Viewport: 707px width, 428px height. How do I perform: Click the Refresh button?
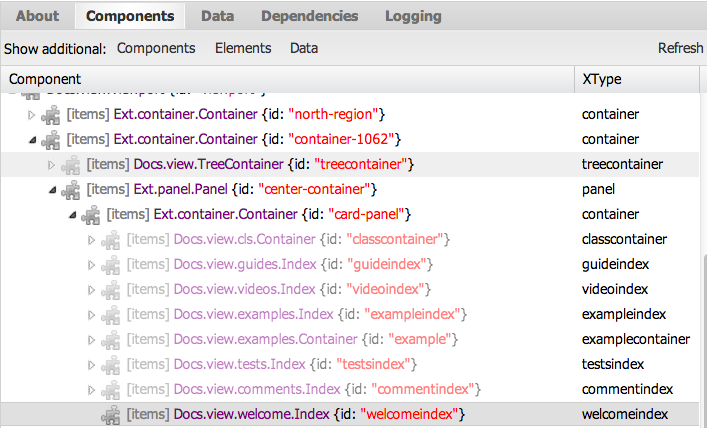click(680, 48)
